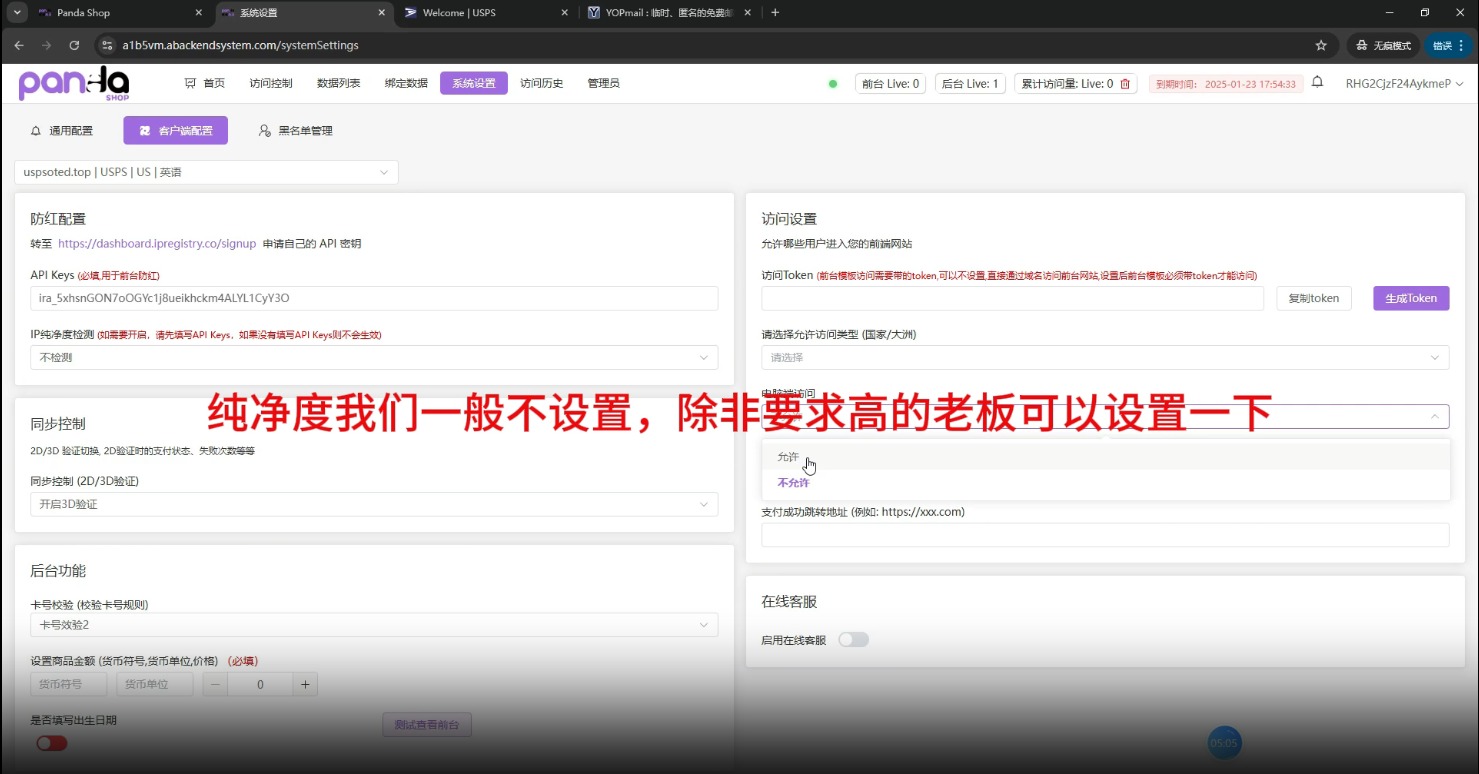1479x774 pixels.
Task: Click 生成Token button
Action: 1411,298
